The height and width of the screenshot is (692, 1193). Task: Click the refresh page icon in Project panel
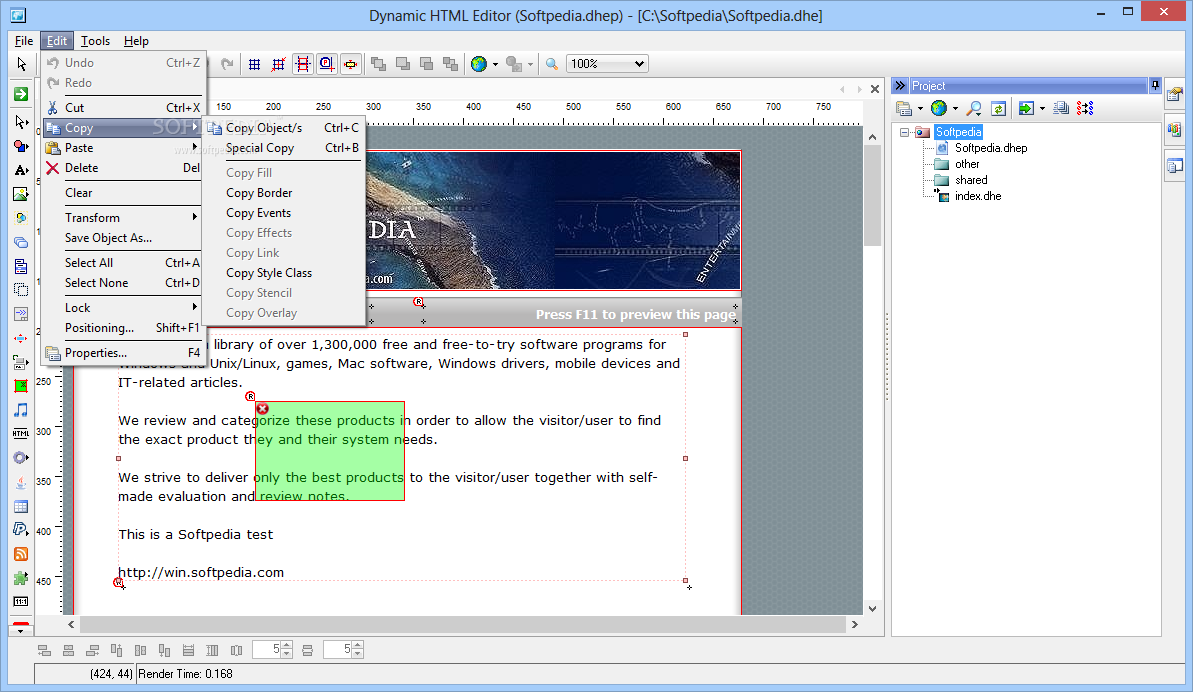998,109
